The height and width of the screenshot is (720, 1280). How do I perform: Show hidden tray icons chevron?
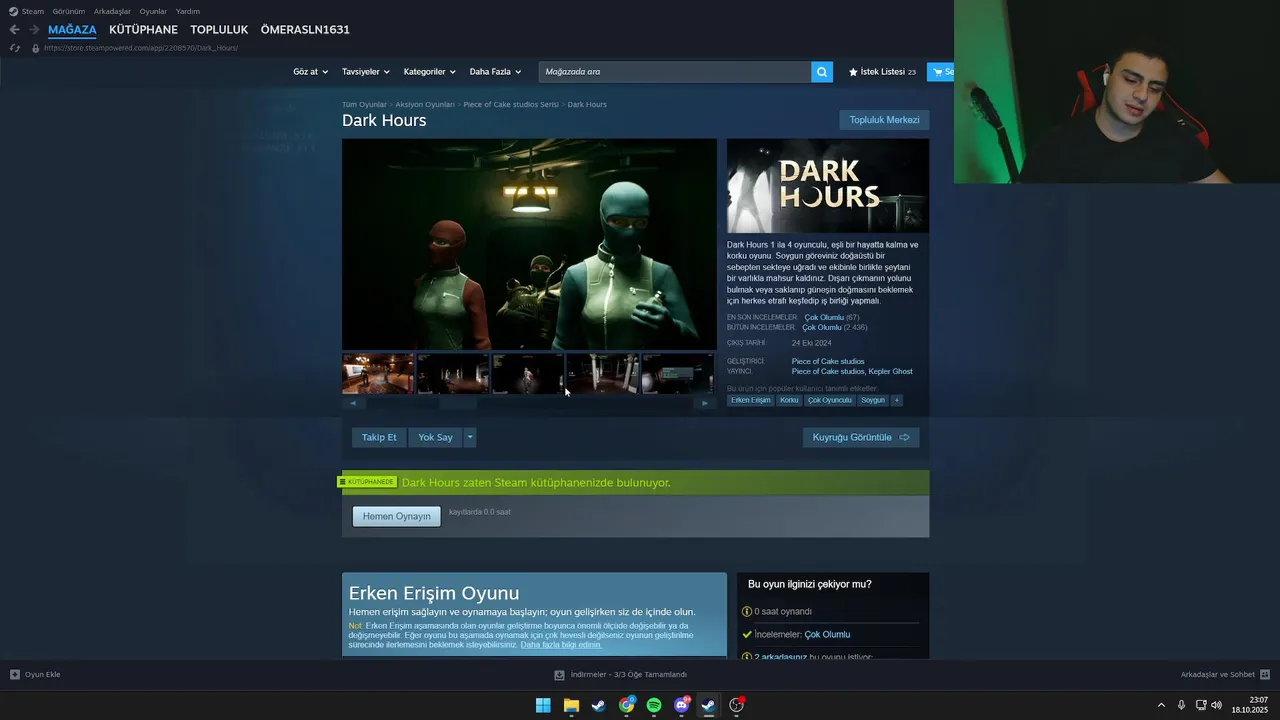click(x=1161, y=705)
